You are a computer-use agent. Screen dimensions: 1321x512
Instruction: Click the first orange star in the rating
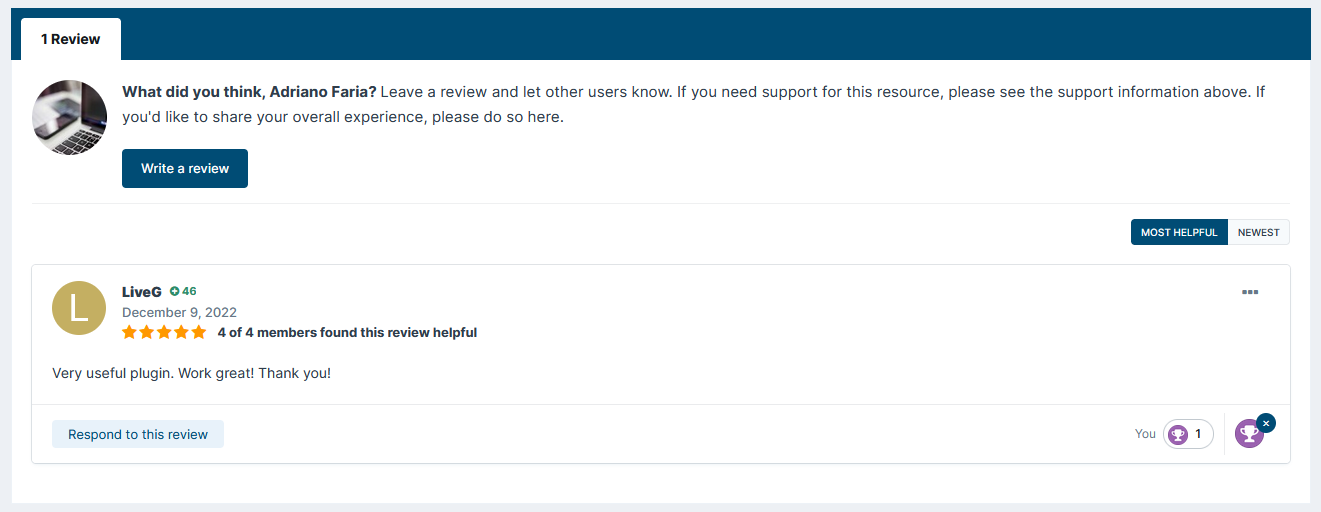[130, 332]
